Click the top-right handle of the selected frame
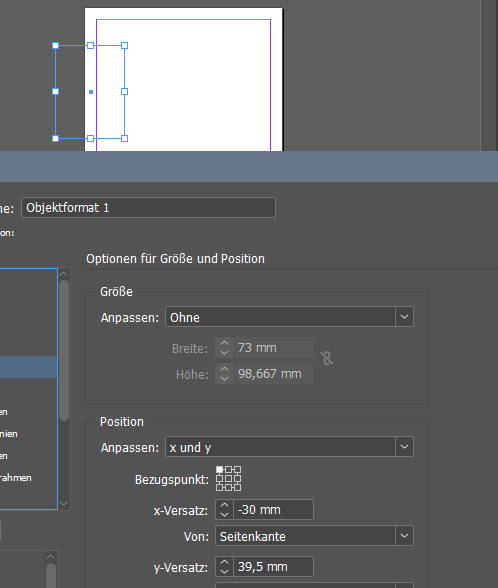Viewport: 498px width, 588px height. click(x=124, y=46)
